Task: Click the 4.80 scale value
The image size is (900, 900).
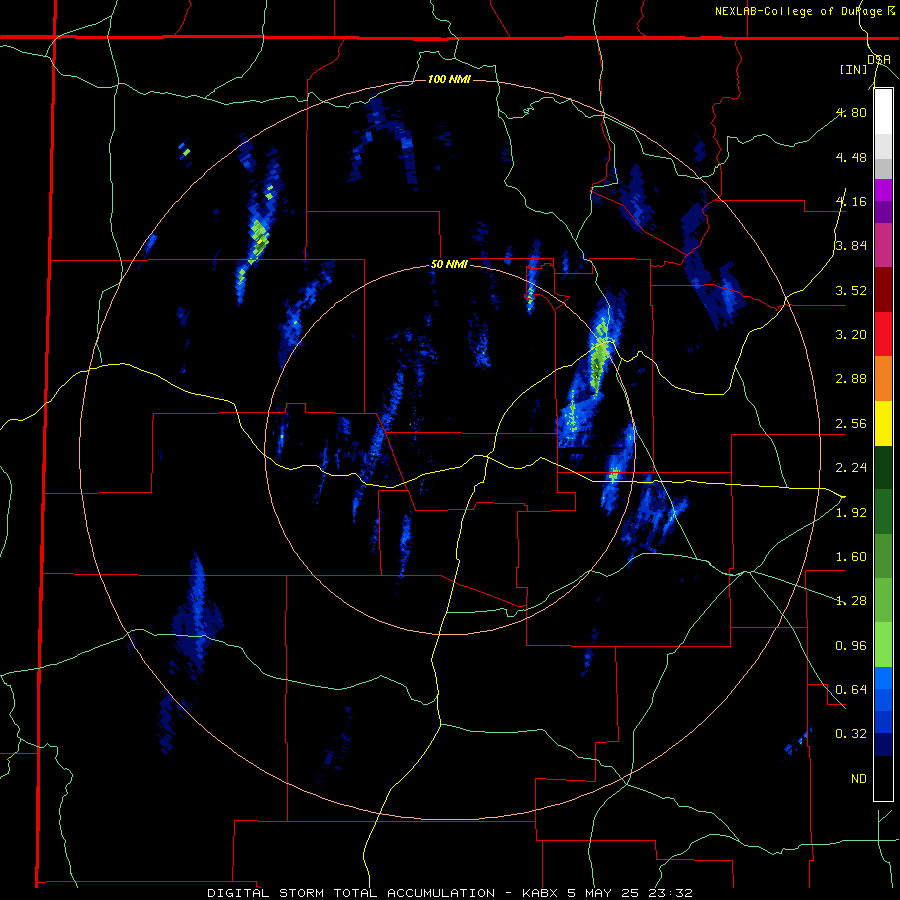Action: pos(851,112)
